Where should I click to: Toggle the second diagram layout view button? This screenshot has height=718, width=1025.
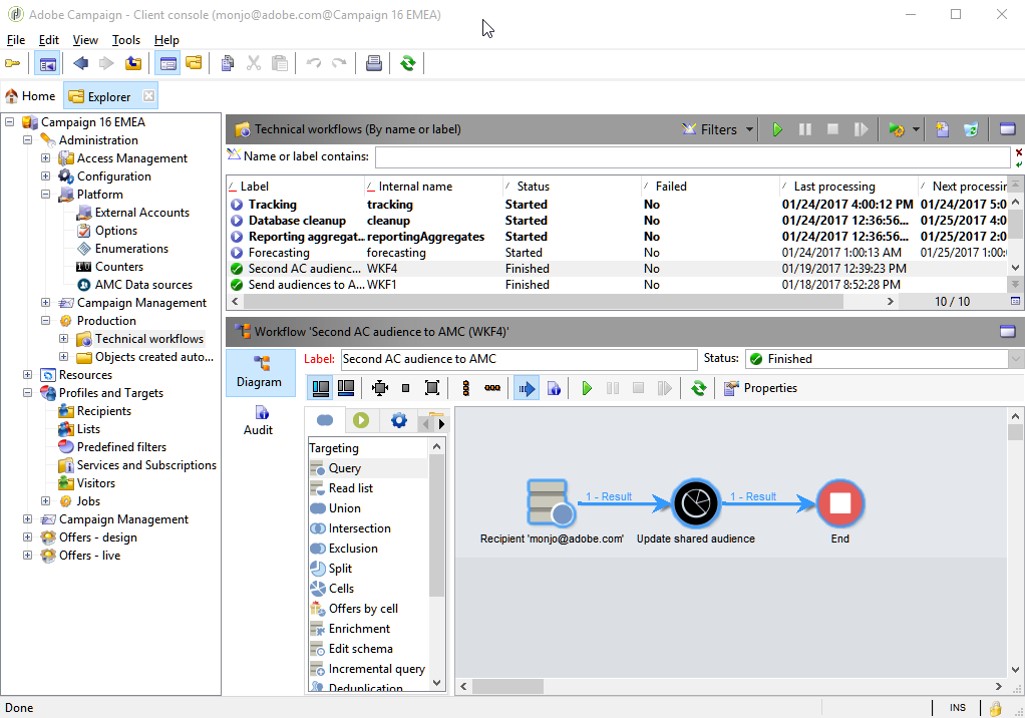pos(345,388)
